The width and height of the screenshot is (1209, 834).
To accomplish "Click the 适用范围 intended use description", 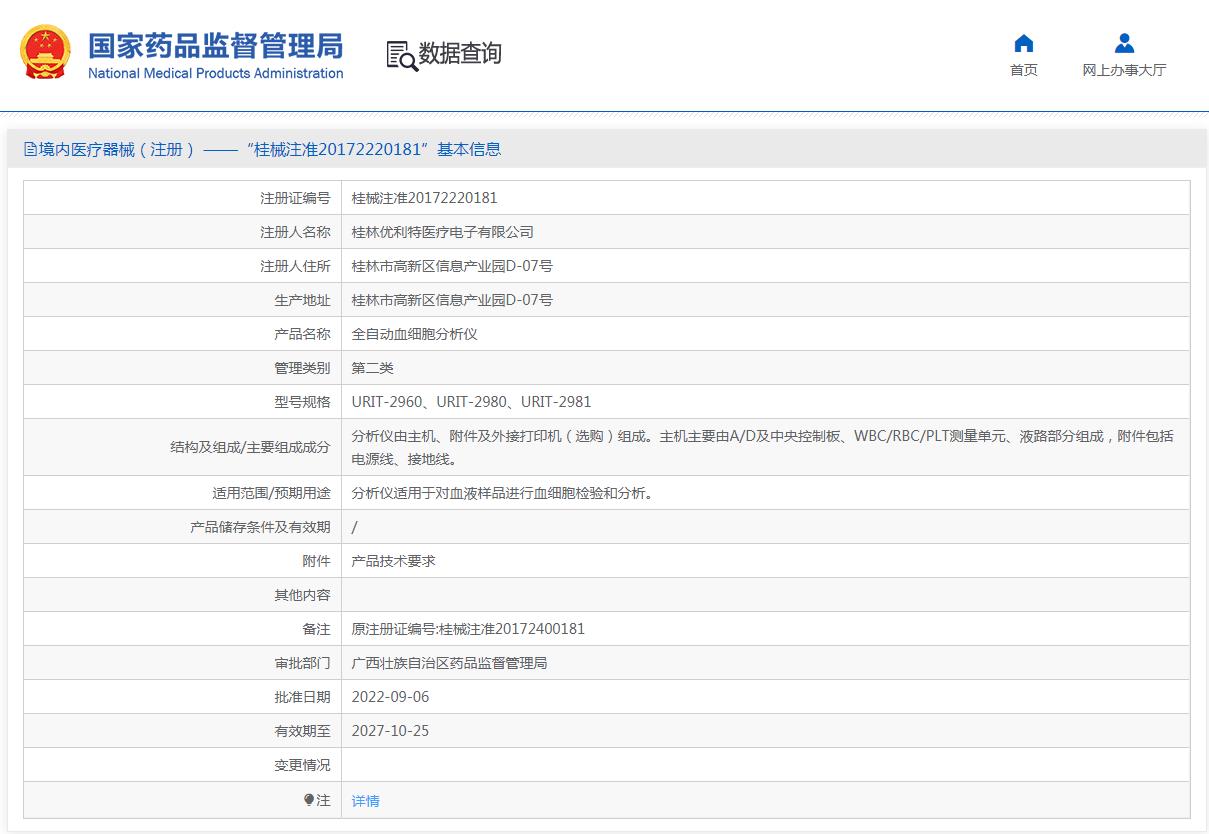I will tap(503, 493).
